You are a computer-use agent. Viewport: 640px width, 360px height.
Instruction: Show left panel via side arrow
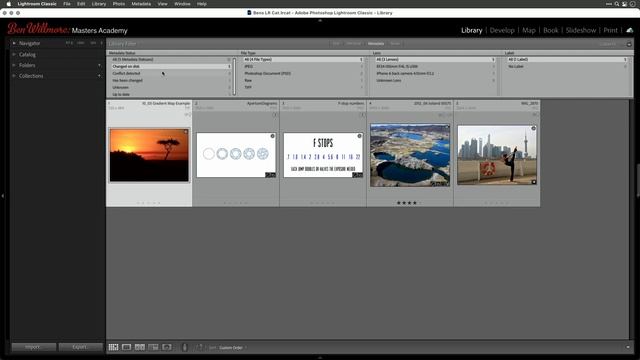click(3, 196)
